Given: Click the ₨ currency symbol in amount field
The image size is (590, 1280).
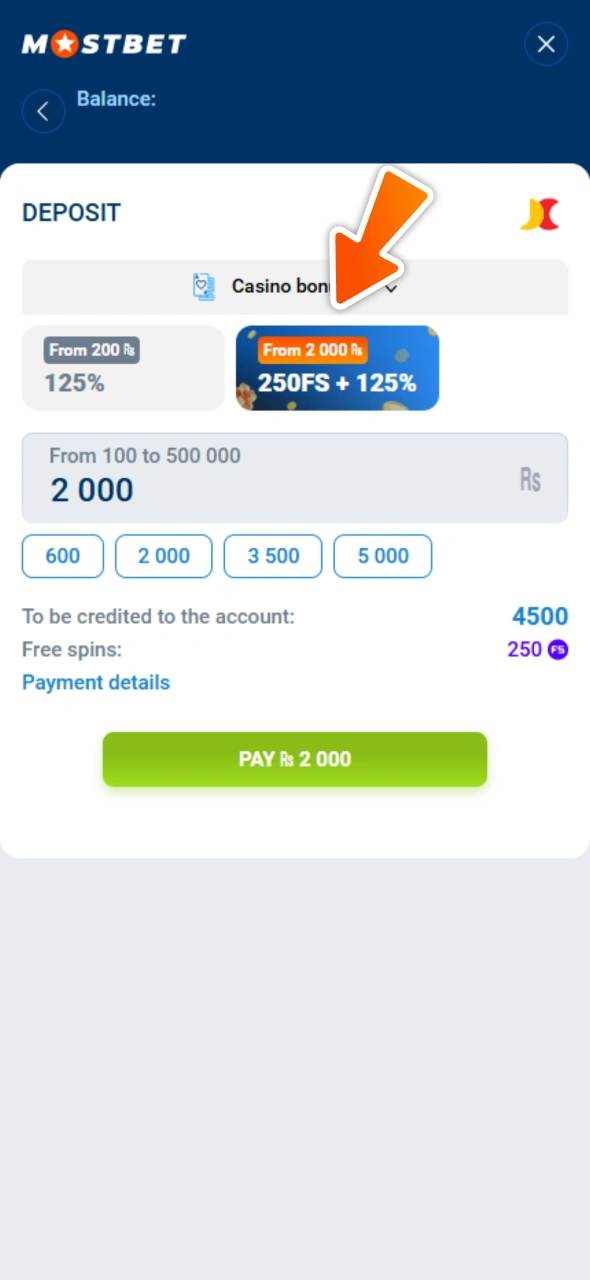Looking at the screenshot, I should tap(530, 479).
